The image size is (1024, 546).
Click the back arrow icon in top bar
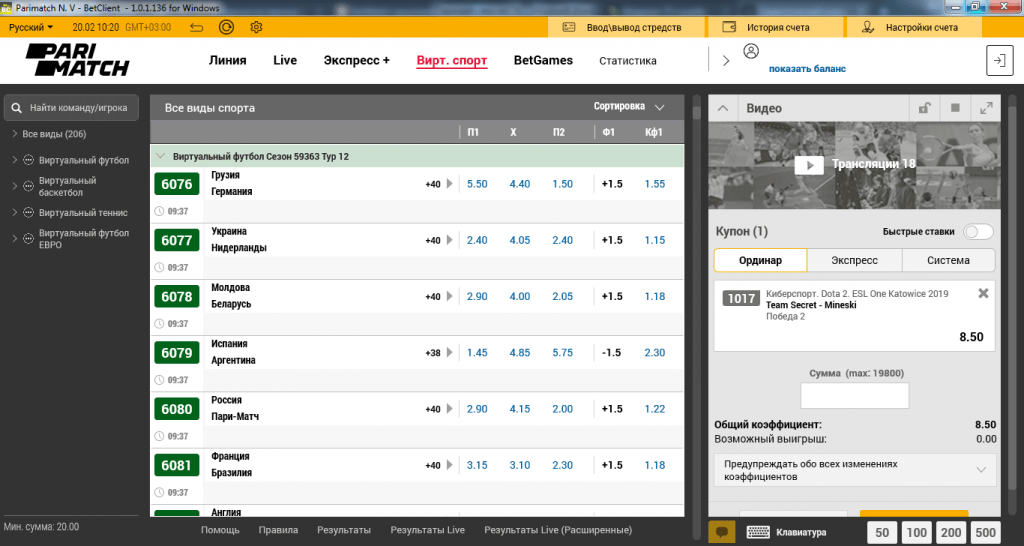(197, 27)
